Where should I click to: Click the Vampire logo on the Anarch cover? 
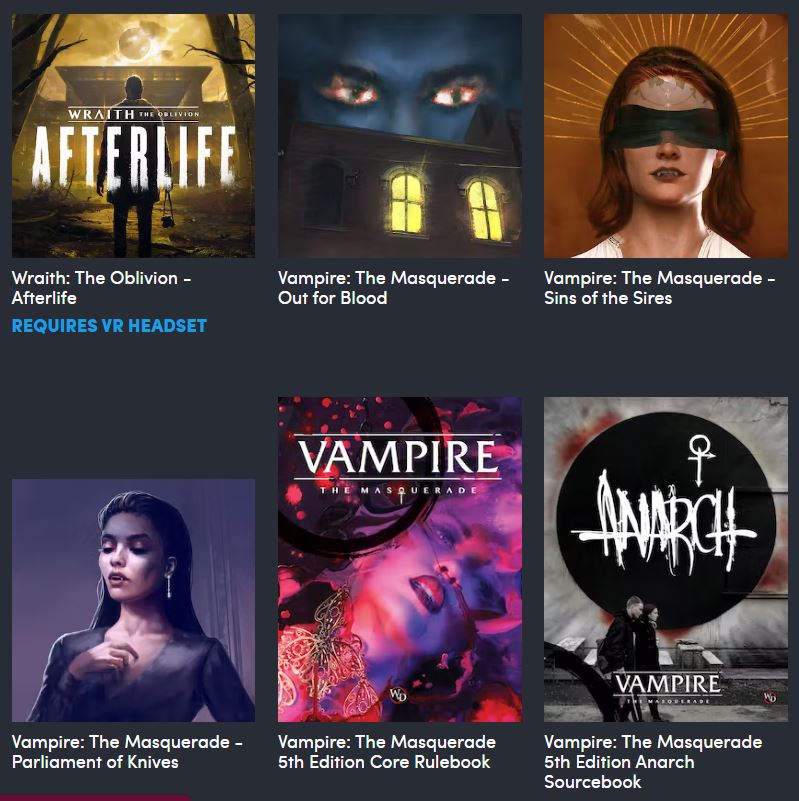pos(667,688)
